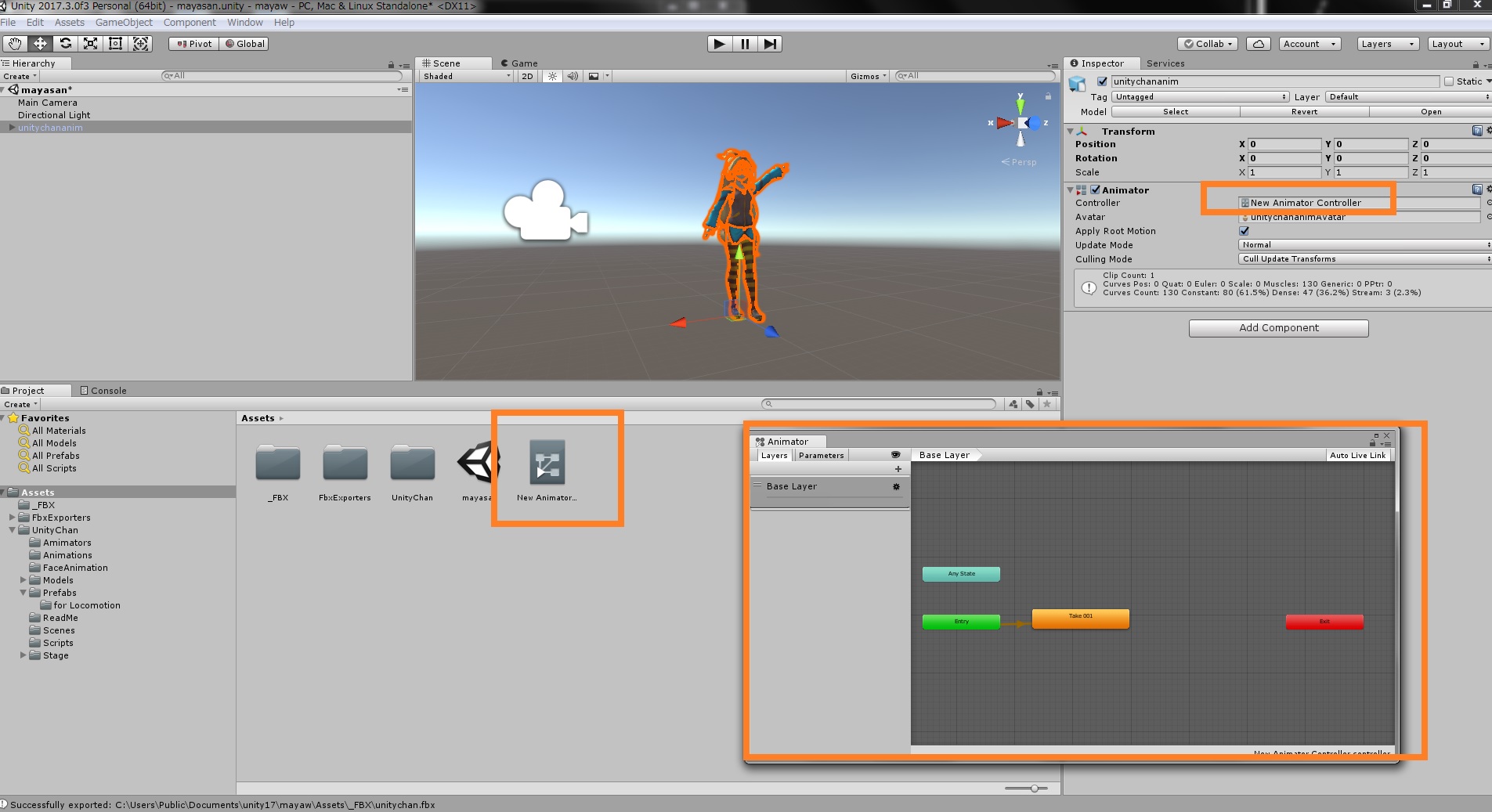
Task: Search assets by label icon
Action: tap(1030, 404)
